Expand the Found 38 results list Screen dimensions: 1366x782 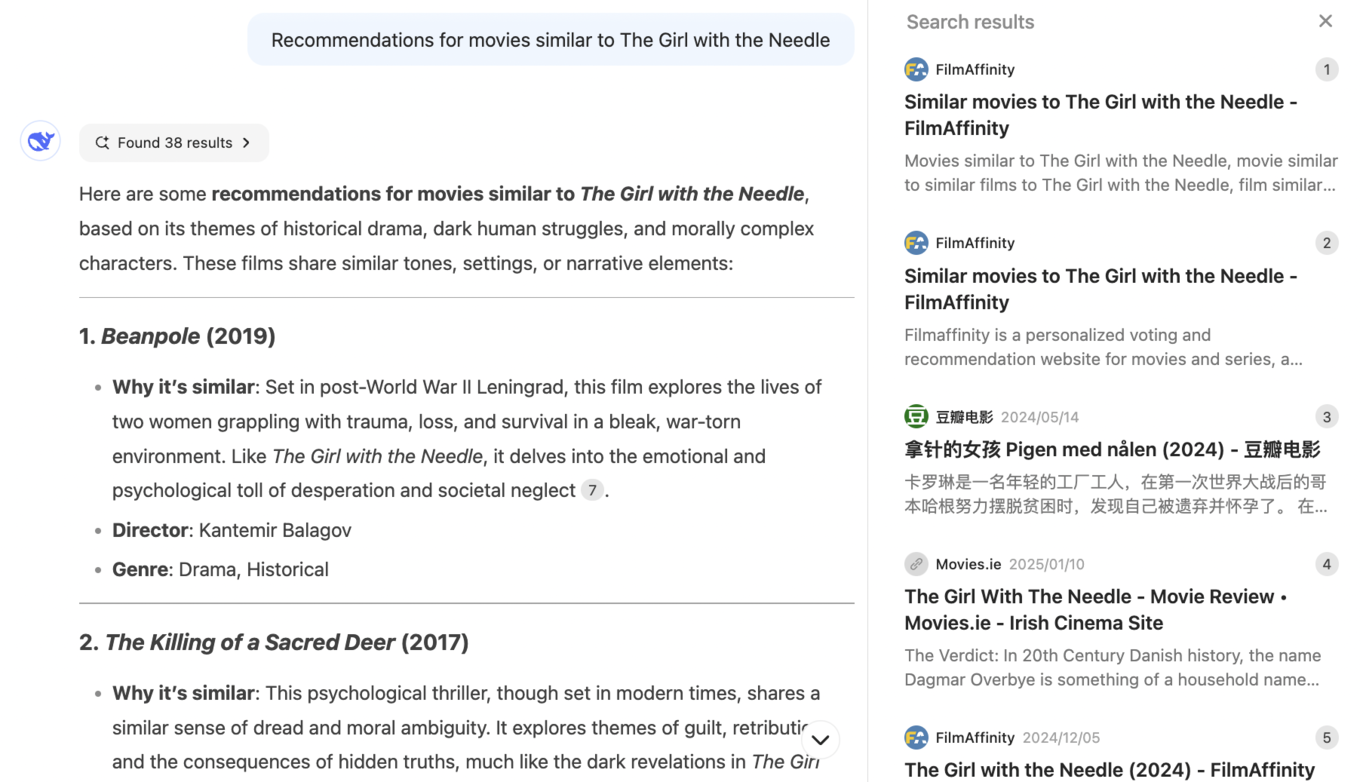coord(173,142)
